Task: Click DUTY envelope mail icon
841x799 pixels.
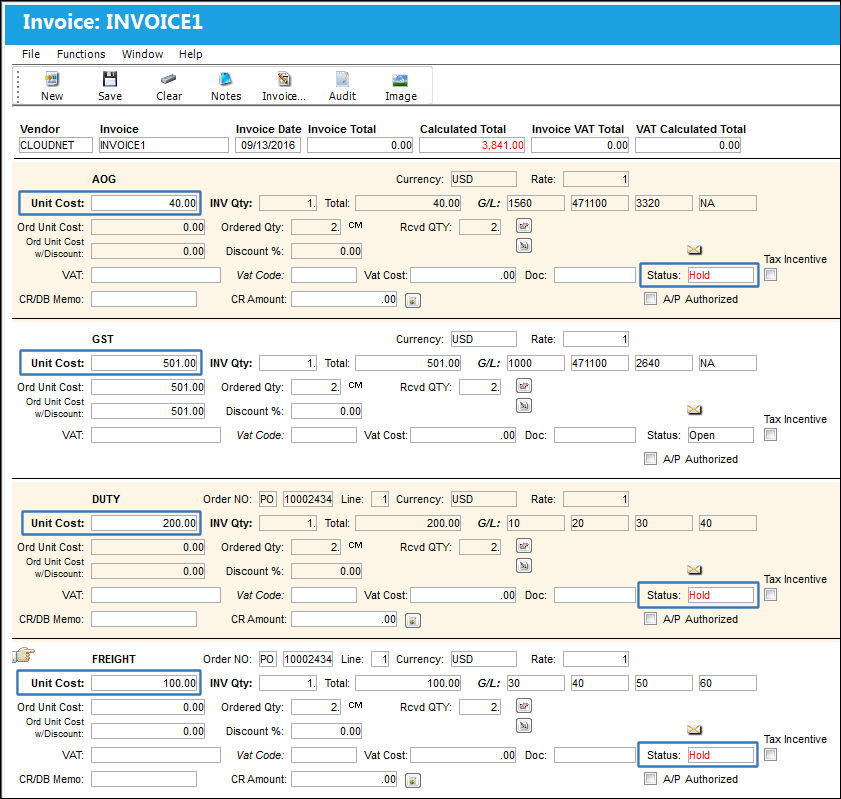Action: pyautogui.click(x=694, y=569)
